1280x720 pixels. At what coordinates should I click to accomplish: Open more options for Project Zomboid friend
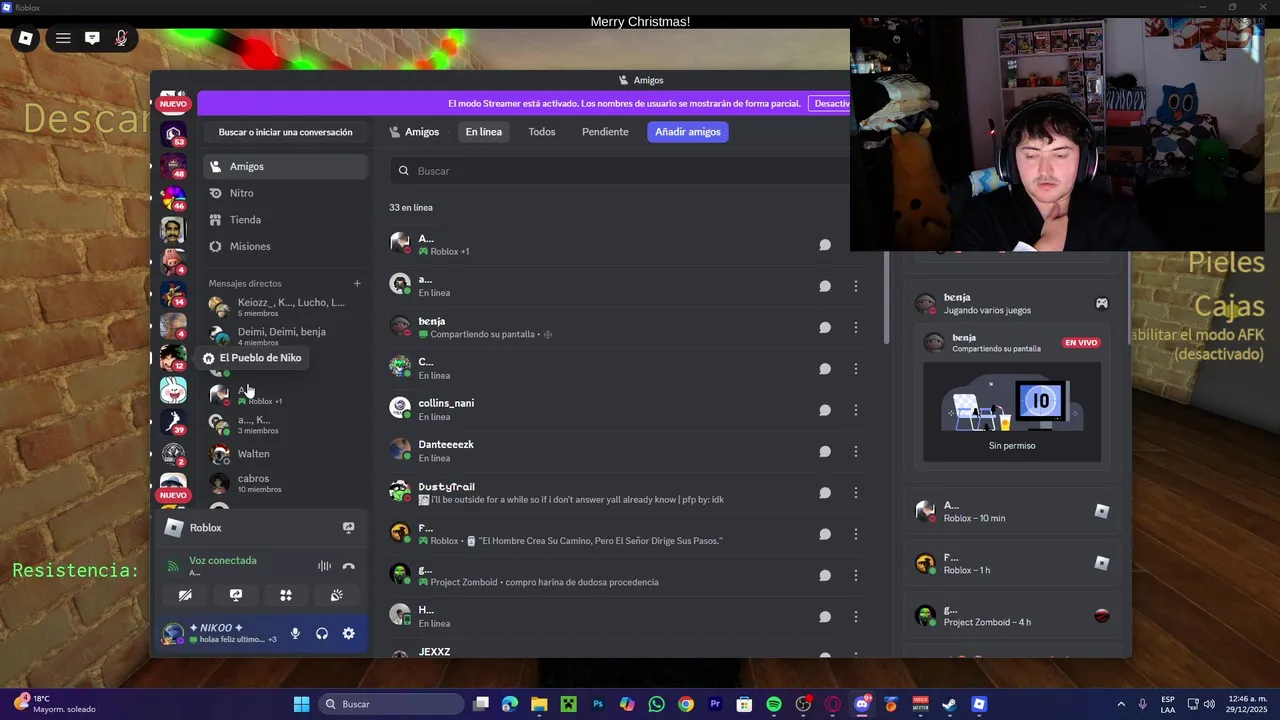tap(856, 575)
